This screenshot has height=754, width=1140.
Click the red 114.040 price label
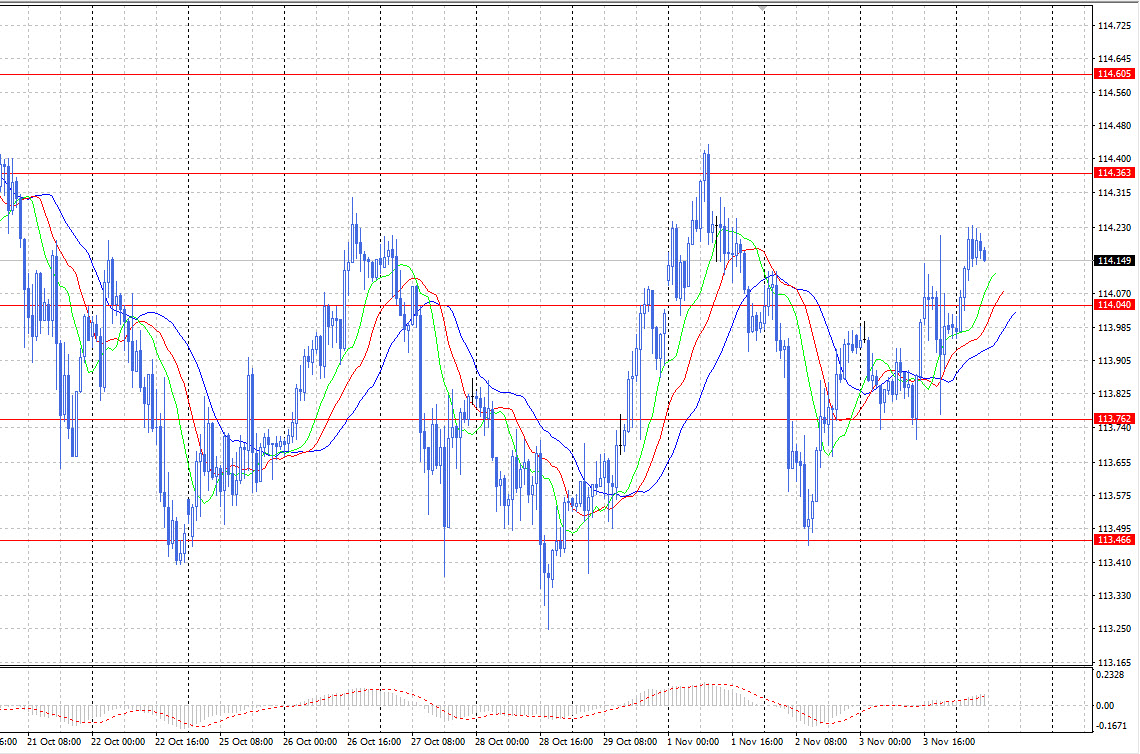point(1114,305)
